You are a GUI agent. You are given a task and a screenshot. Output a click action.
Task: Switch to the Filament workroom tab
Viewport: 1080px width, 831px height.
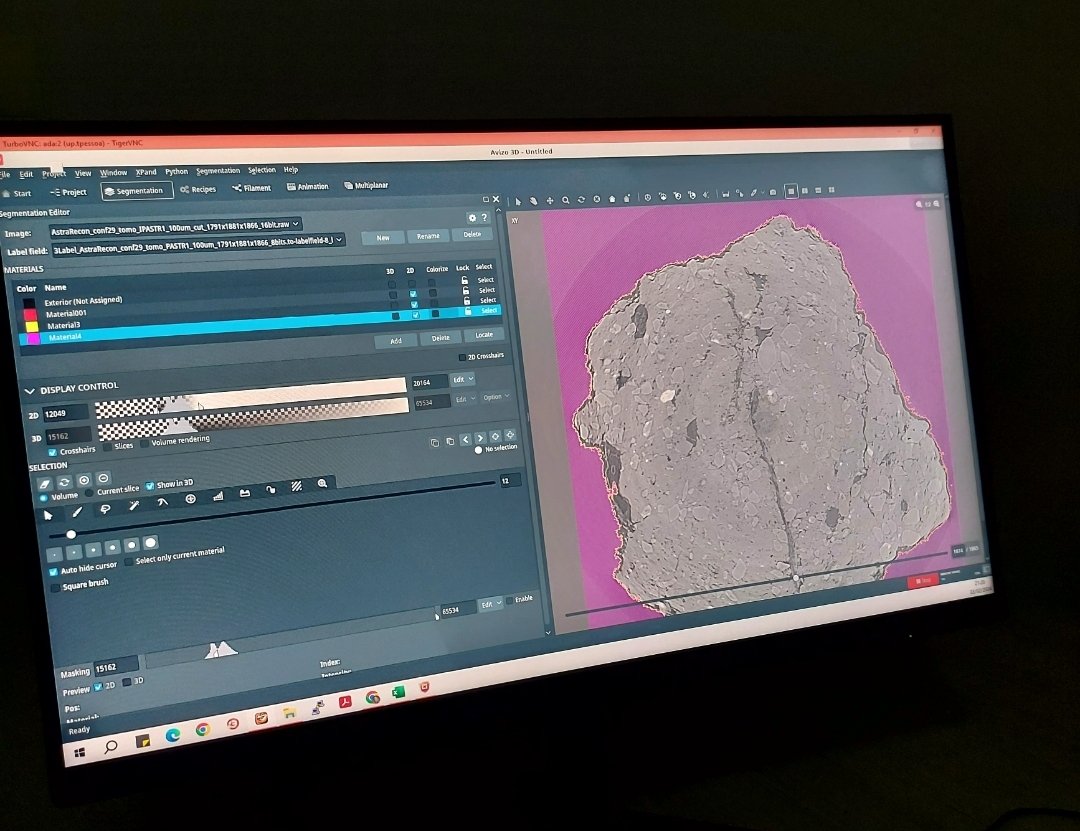click(x=252, y=187)
